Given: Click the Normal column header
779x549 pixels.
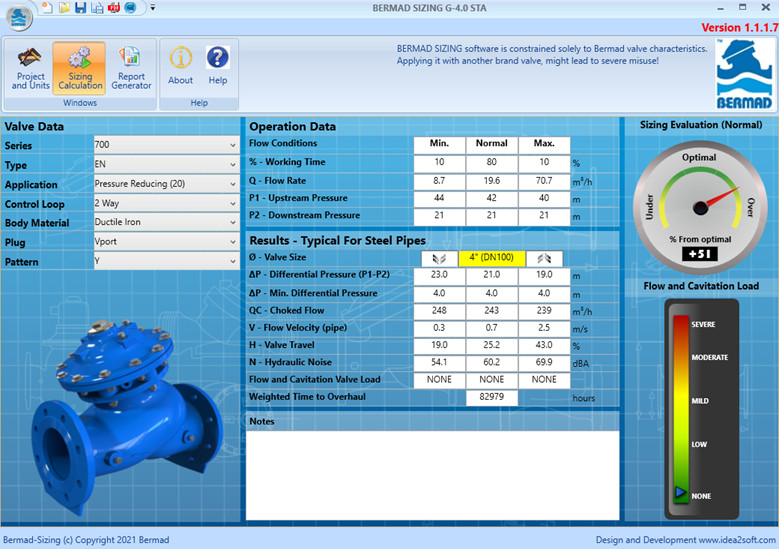Looking at the screenshot, I should pyautogui.click(x=492, y=144).
